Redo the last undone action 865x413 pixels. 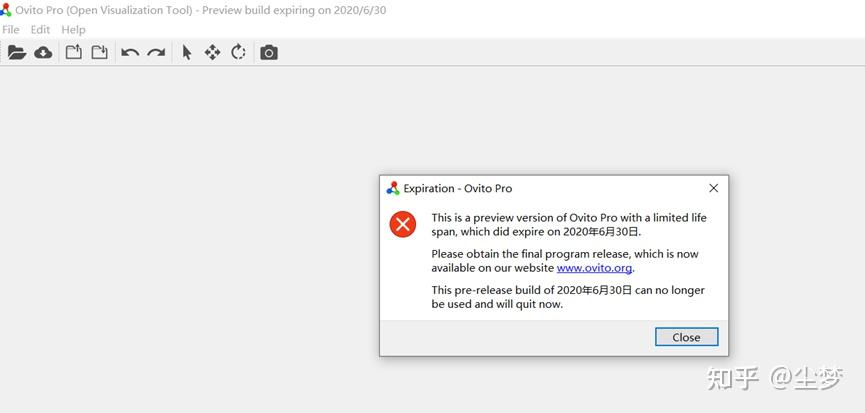pos(156,52)
